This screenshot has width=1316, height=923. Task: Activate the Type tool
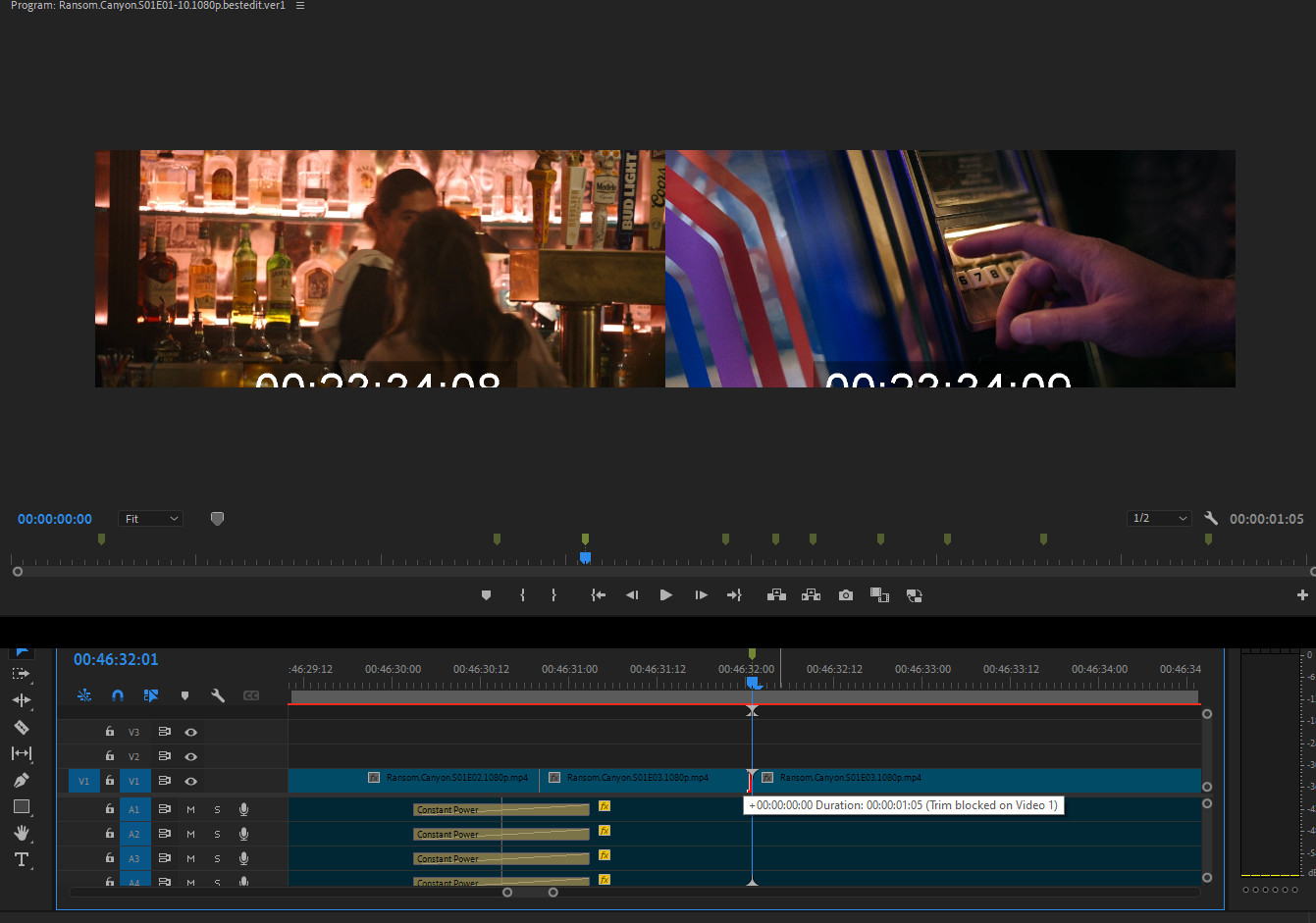click(x=21, y=859)
